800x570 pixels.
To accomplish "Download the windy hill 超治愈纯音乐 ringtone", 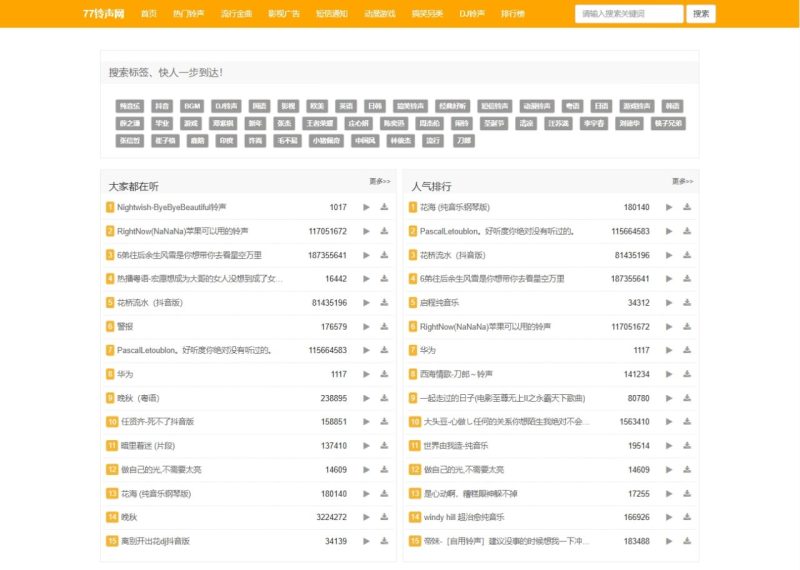I will [x=687, y=517].
